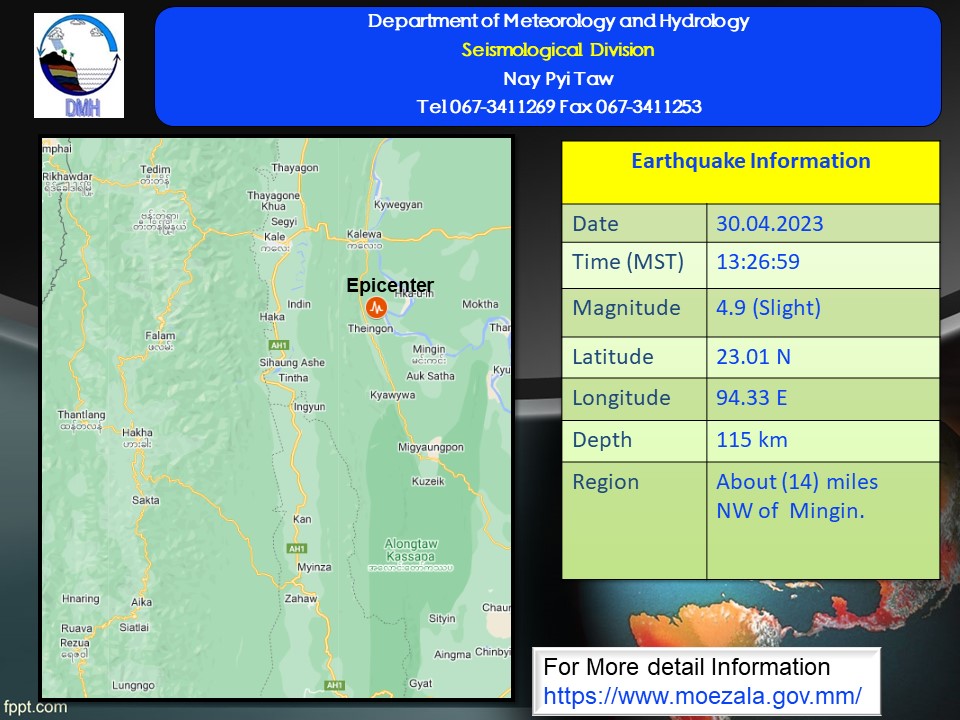This screenshot has height=720, width=960.
Task: Click the Latitude row label
Action: tap(613, 357)
